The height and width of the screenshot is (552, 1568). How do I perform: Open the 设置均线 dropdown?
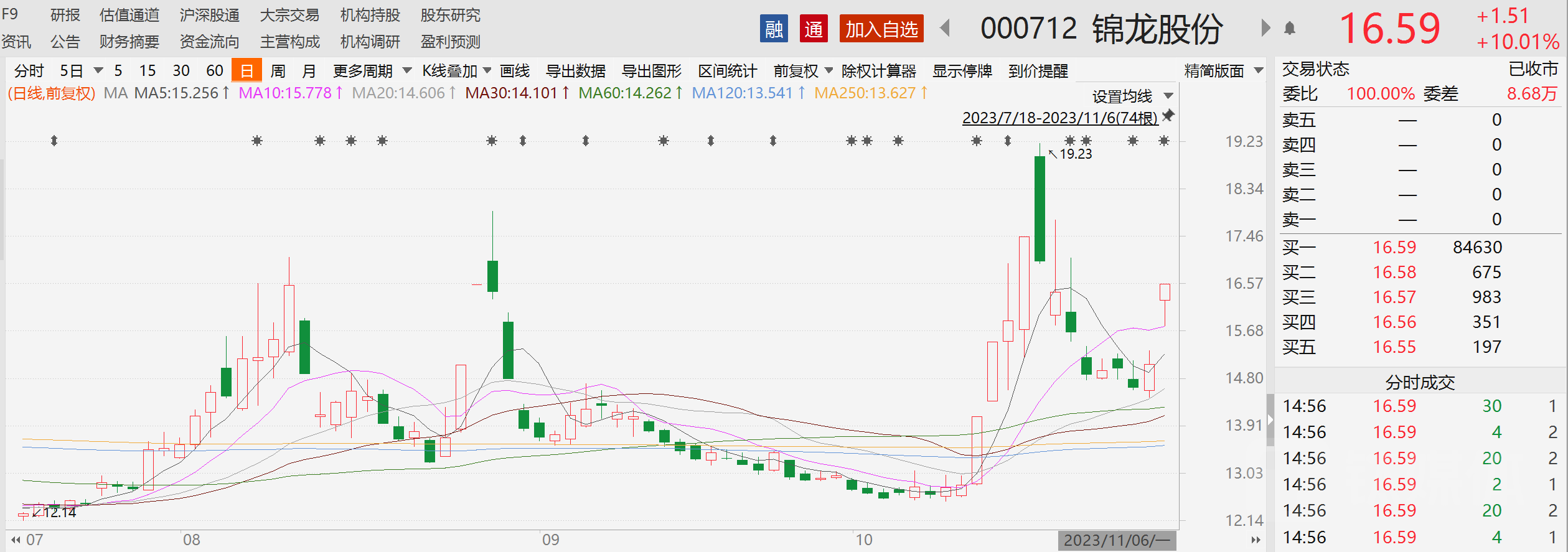1132,96
